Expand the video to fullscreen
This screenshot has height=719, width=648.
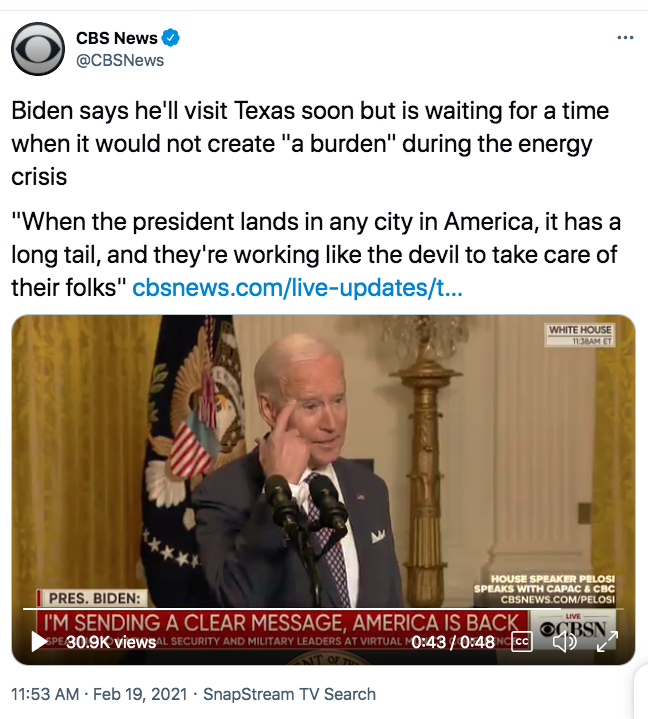tap(607, 642)
